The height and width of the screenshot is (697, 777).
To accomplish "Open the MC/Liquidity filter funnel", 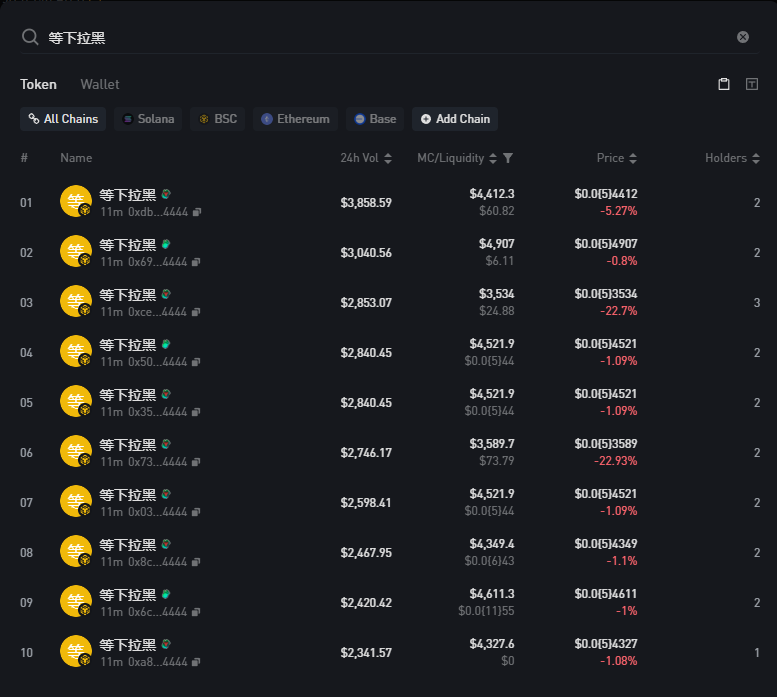I will click(508, 158).
